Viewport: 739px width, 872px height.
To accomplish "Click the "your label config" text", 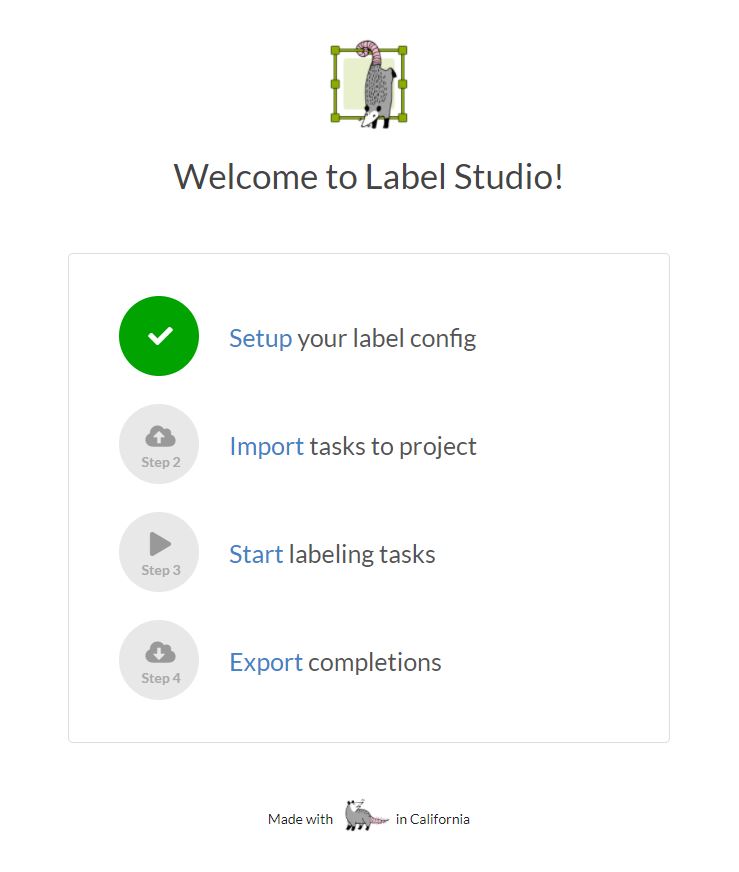I will 387,339.
